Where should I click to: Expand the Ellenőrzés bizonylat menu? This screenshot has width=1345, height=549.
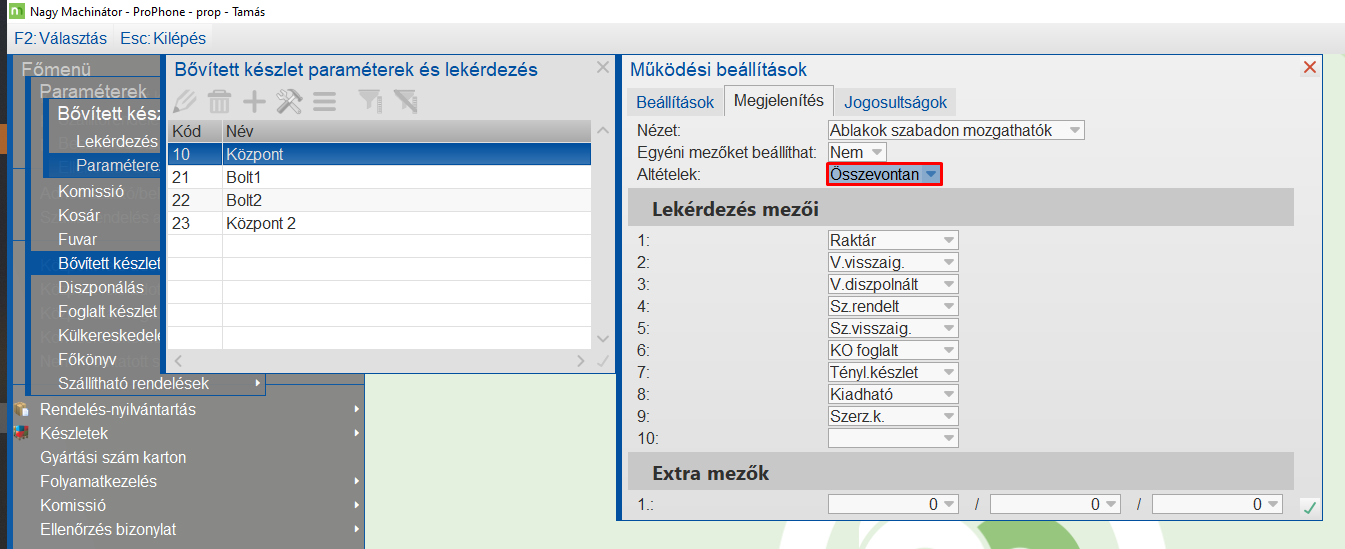(188, 529)
